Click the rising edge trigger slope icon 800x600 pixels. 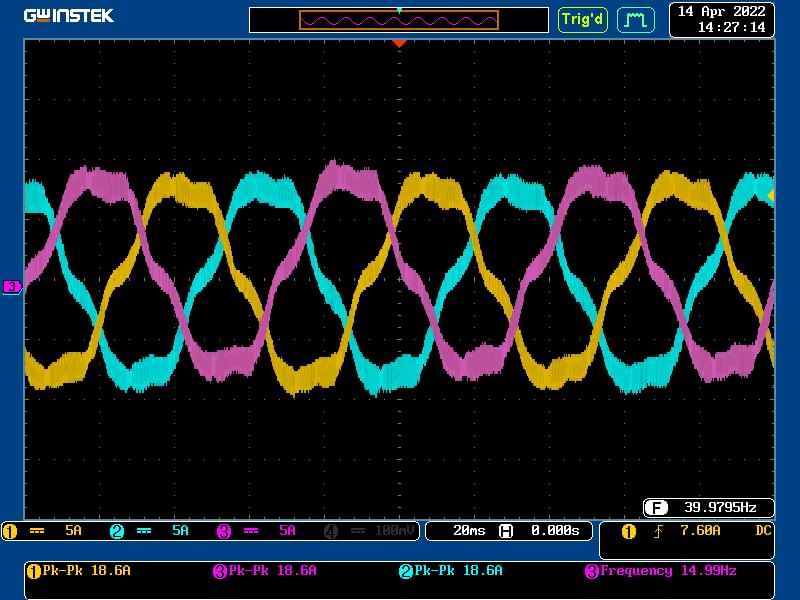658,532
